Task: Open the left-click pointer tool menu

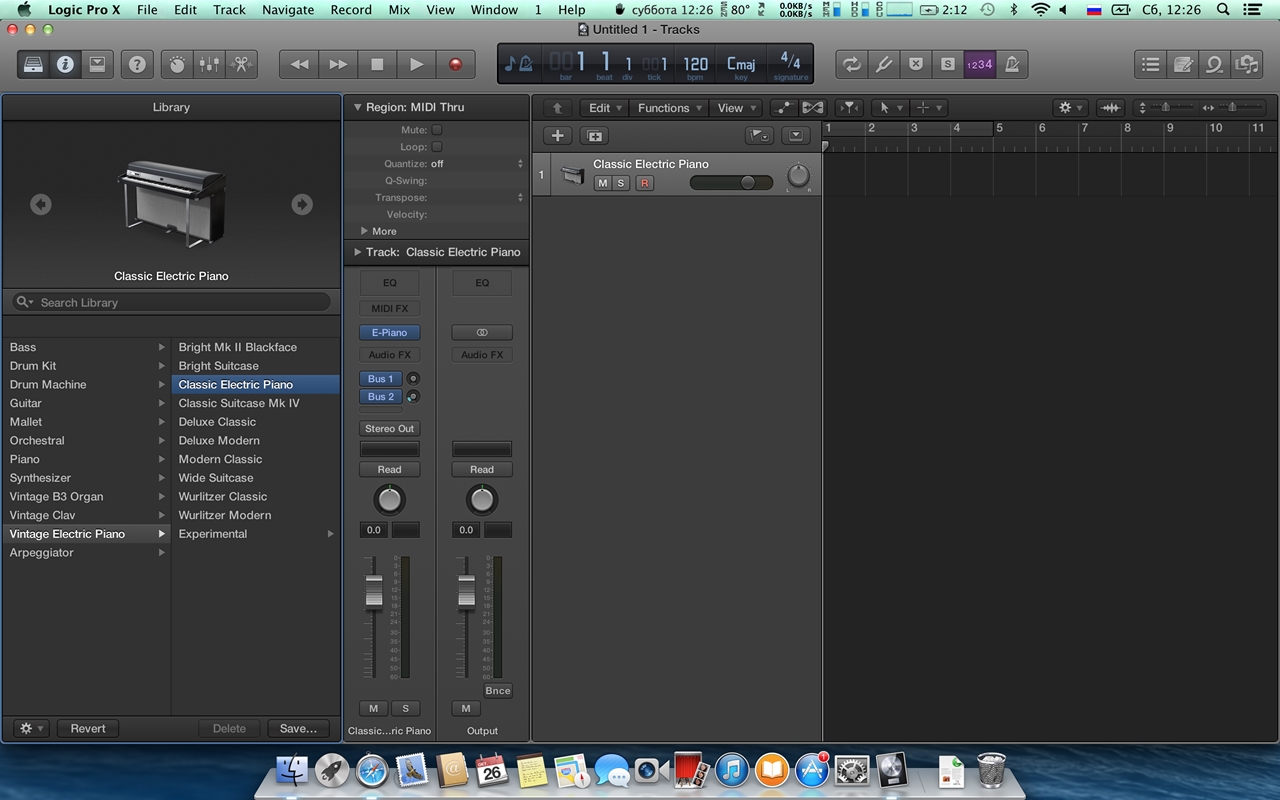Action: click(888, 108)
